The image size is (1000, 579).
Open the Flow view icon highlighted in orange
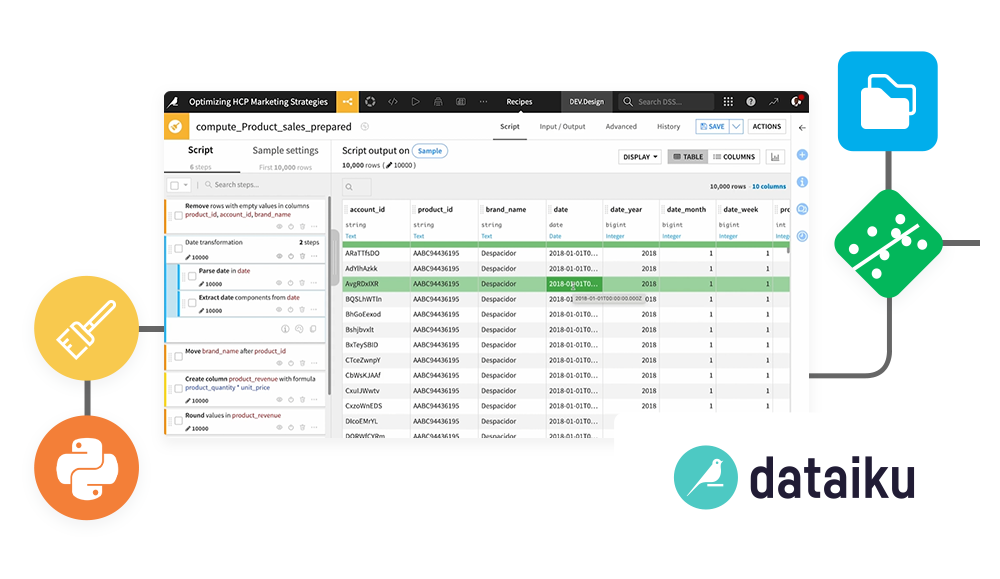pos(348,101)
